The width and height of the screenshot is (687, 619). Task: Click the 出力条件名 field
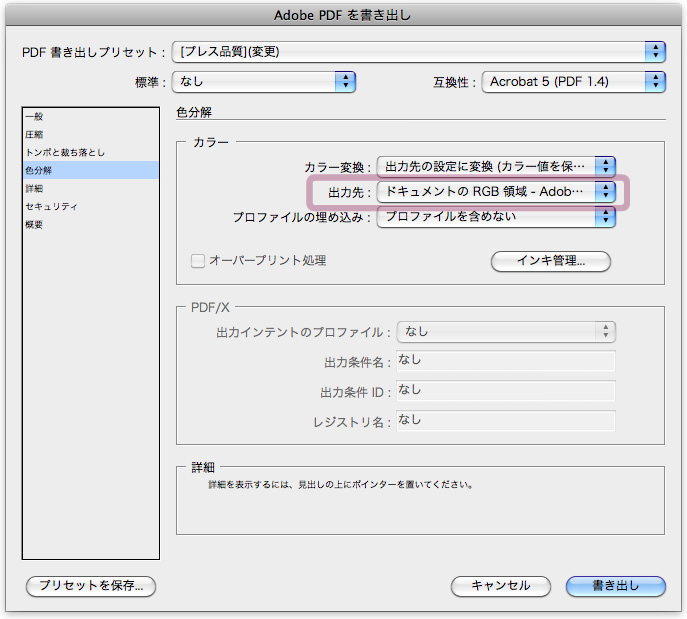[506, 361]
